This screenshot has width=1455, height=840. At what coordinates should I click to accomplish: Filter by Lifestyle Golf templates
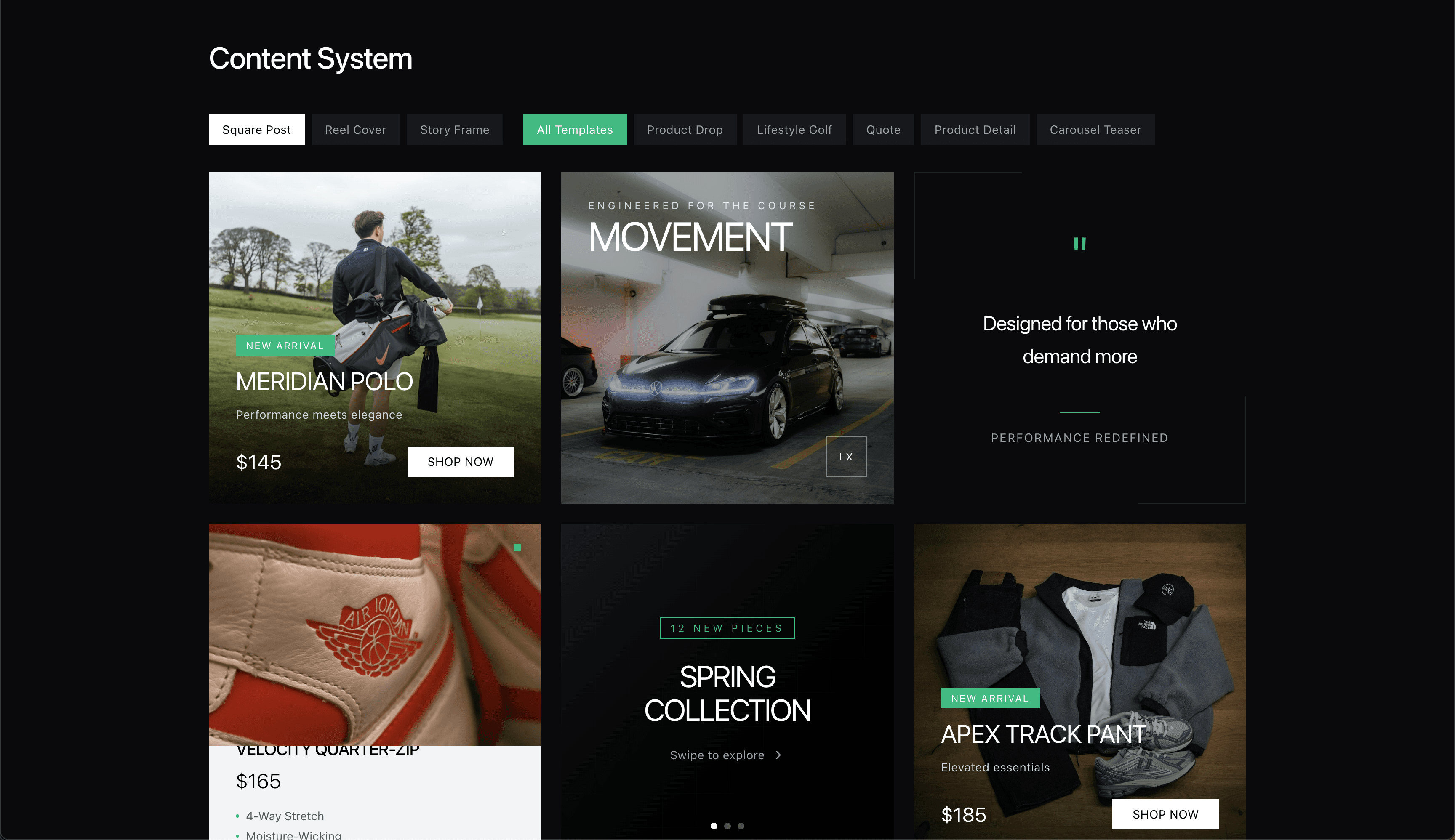[x=794, y=130]
